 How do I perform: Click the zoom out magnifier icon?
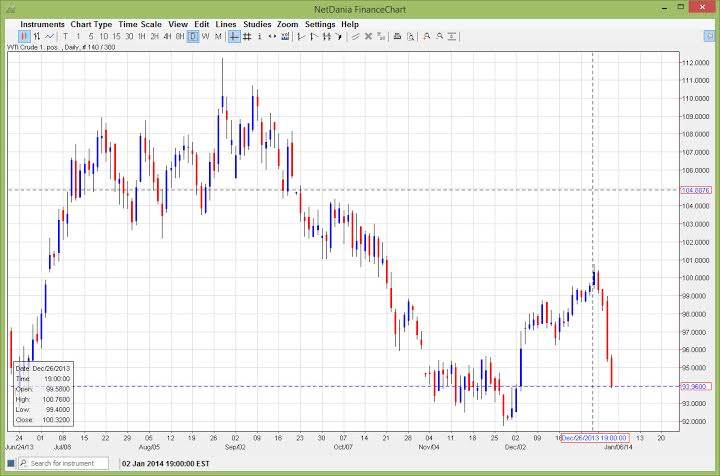tap(440, 36)
